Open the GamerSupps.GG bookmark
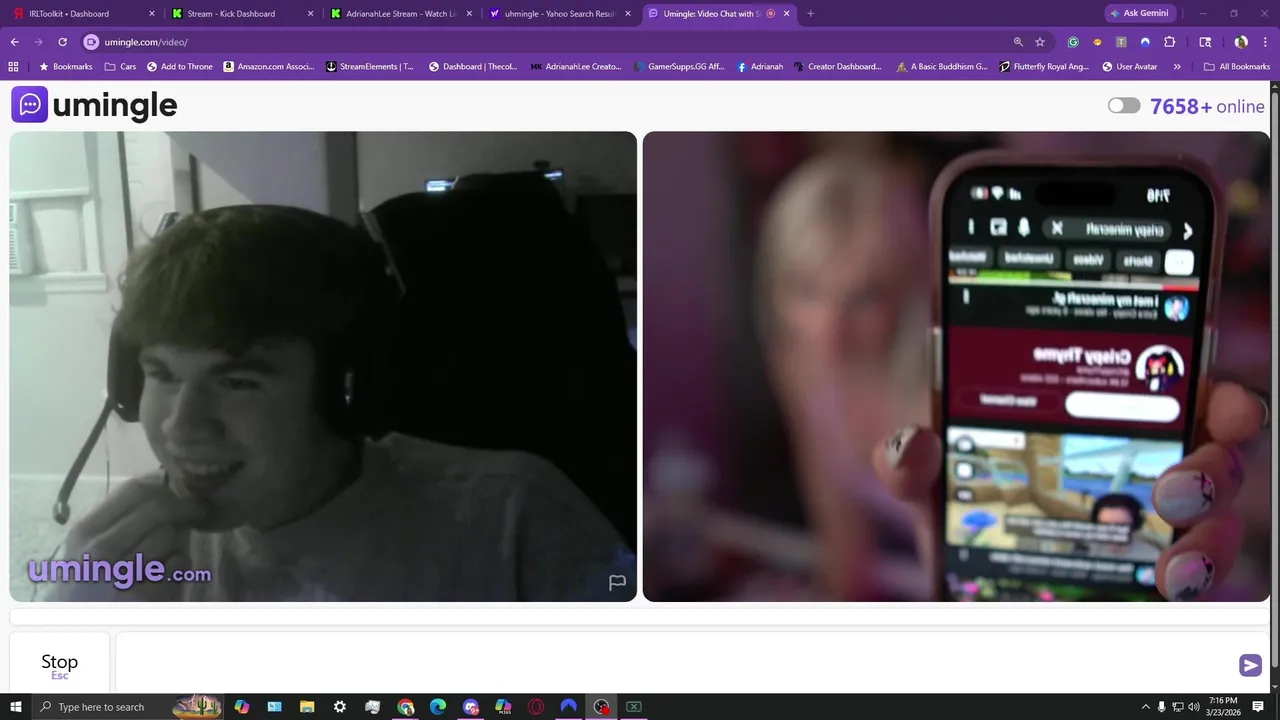Viewport: 1280px width, 720px height. (x=678, y=67)
